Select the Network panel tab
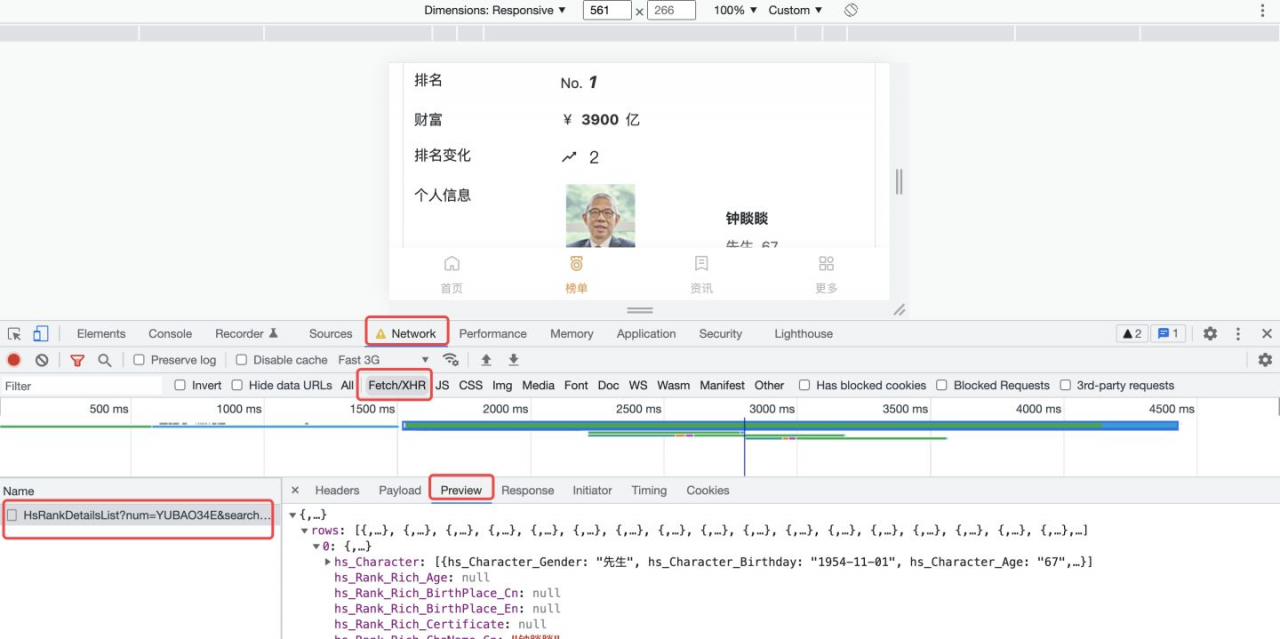 tap(407, 334)
